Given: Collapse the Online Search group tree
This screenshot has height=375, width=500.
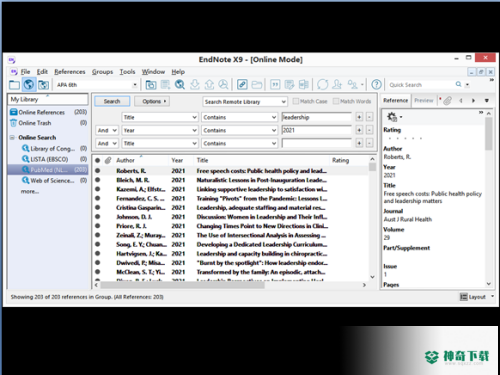Looking at the screenshot, I should pos(12,137).
